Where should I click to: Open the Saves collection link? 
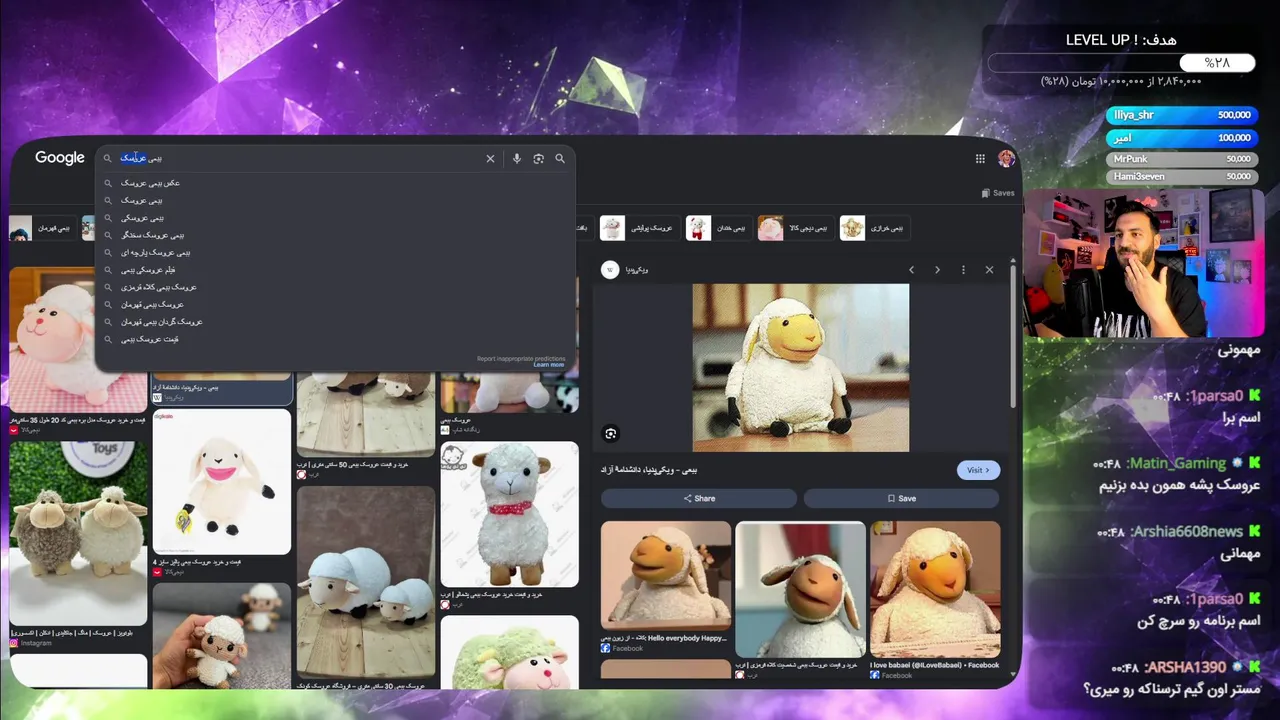click(x=998, y=193)
